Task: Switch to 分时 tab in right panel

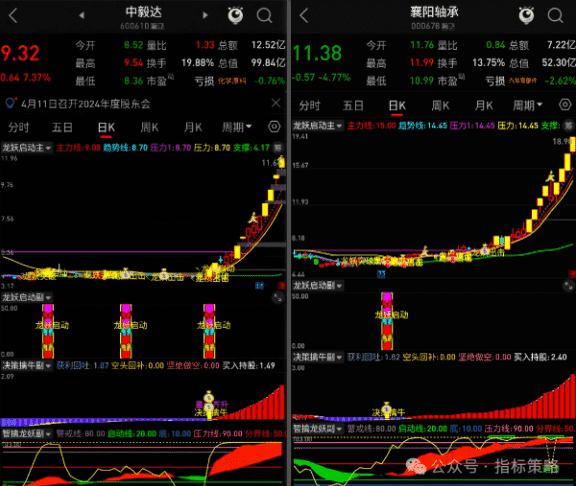Action: (x=309, y=105)
